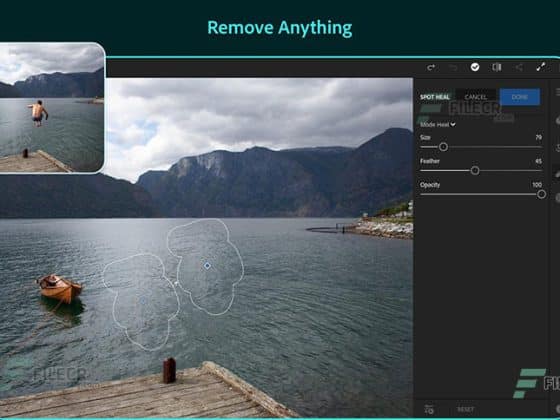
Task: Click the share icon in top toolbar
Action: click(519, 67)
